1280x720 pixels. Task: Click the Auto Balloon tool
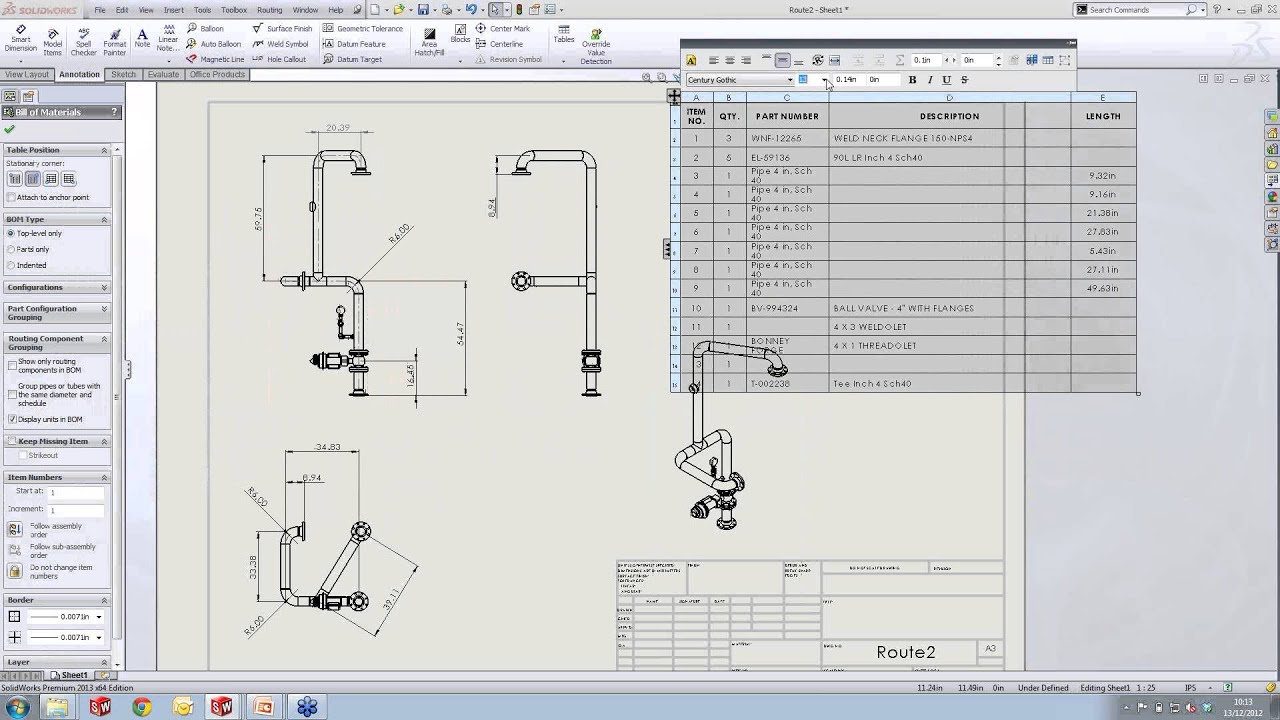point(213,44)
